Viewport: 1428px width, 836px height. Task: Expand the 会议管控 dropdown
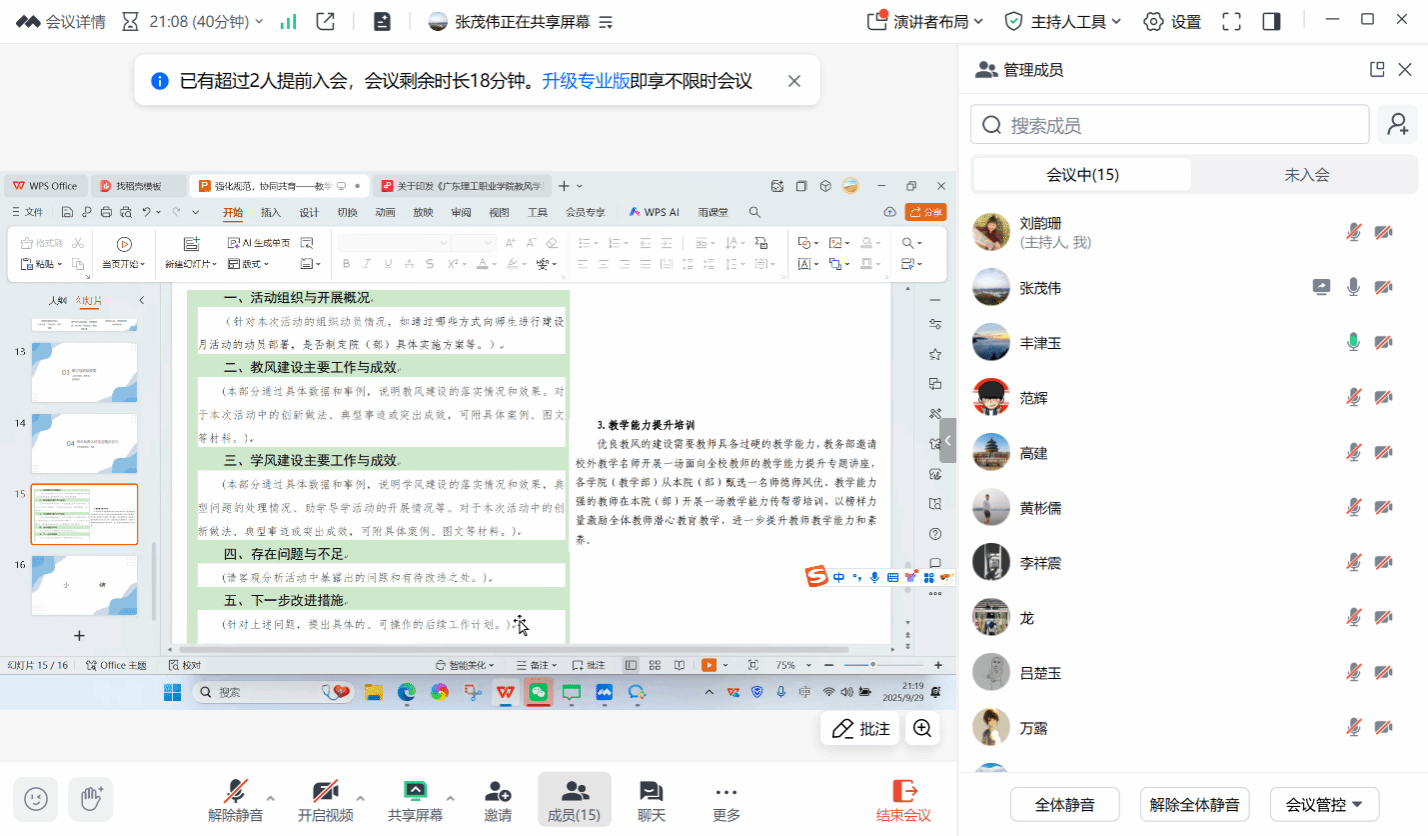tap(1324, 804)
